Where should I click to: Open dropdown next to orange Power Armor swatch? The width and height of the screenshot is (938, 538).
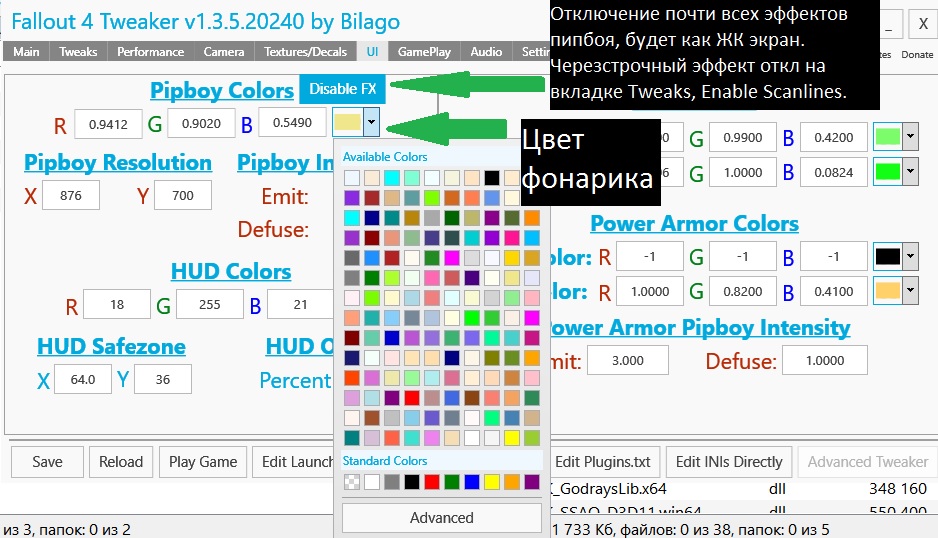pyautogui.click(x=910, y=291)
